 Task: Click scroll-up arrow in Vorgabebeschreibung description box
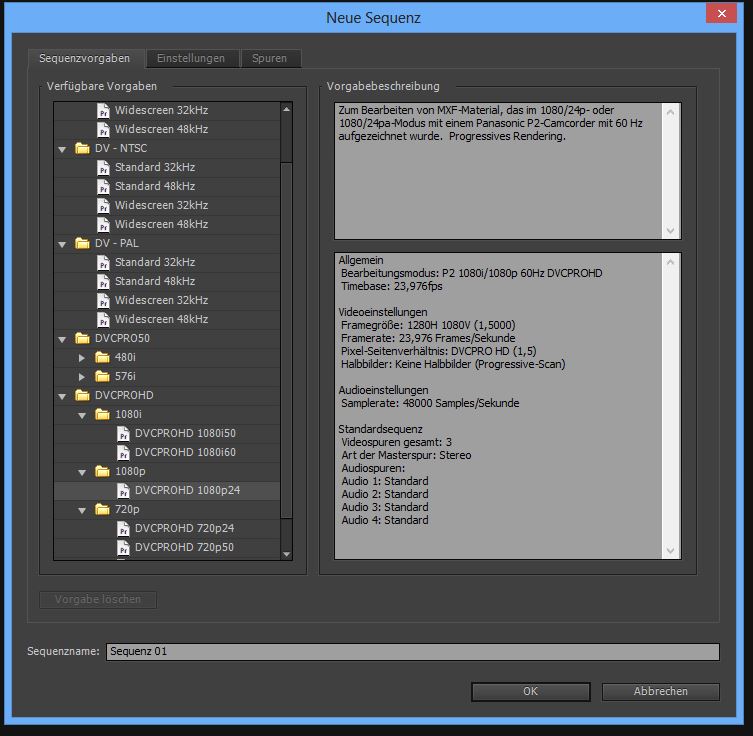[670, 112]
